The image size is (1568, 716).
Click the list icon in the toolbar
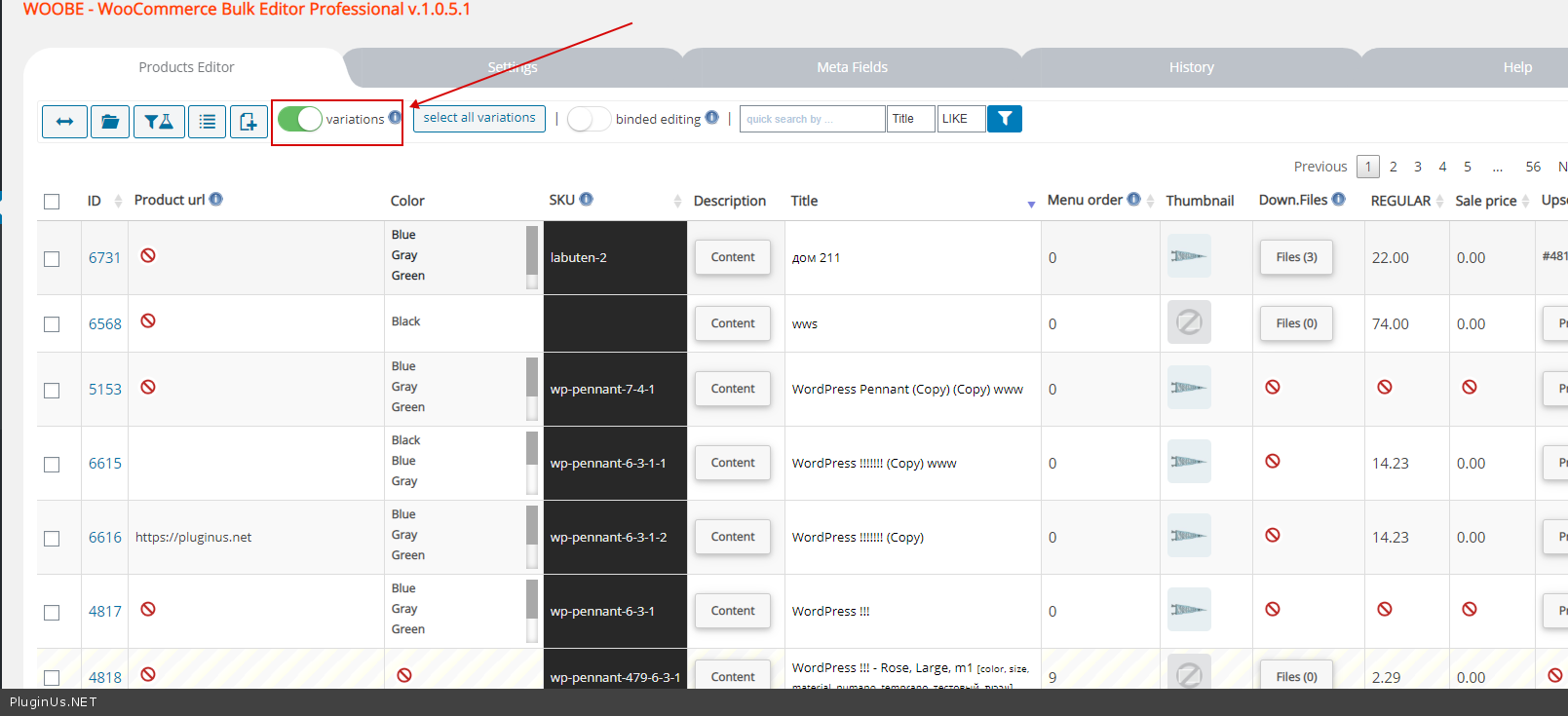coord(207,122)
